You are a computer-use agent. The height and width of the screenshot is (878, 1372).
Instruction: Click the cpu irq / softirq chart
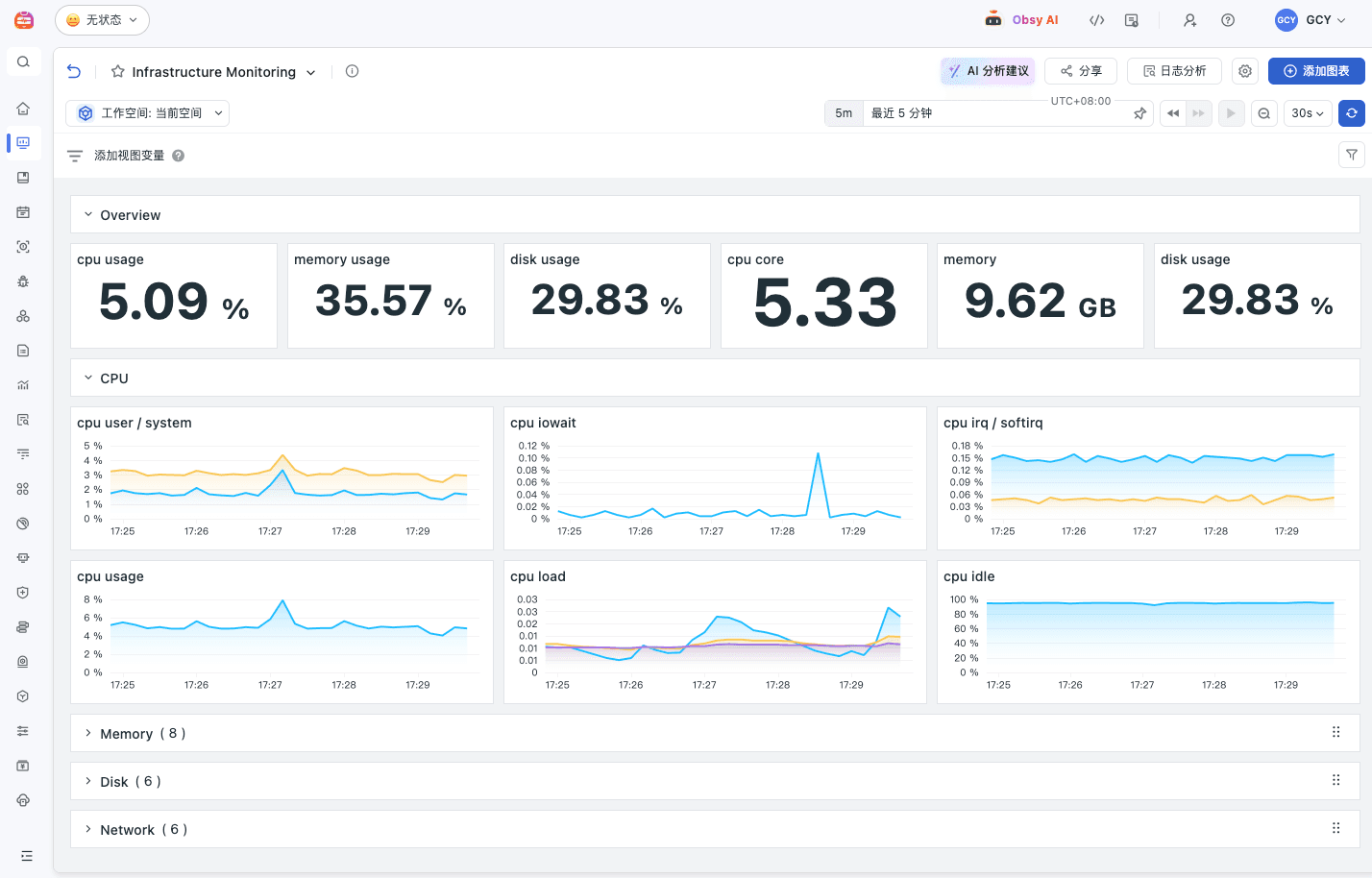point(1148,478)
